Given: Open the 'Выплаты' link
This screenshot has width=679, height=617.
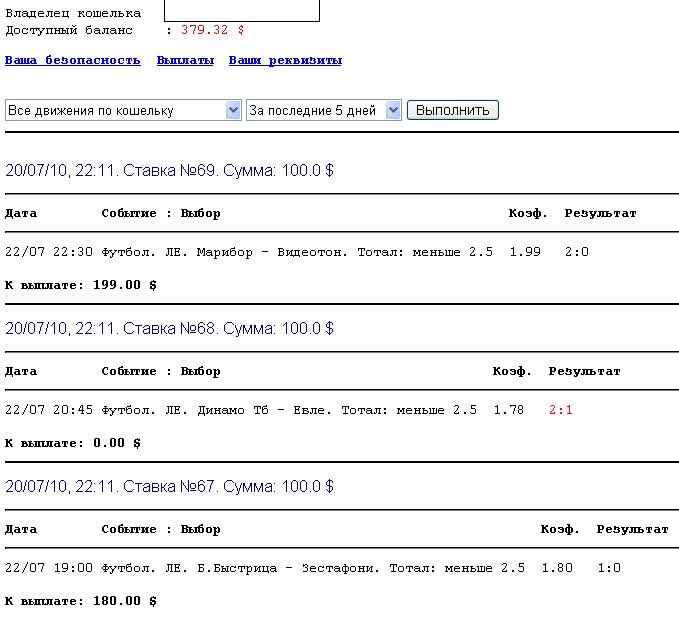Looking at the screenshot, I should [x=185, y=60].
